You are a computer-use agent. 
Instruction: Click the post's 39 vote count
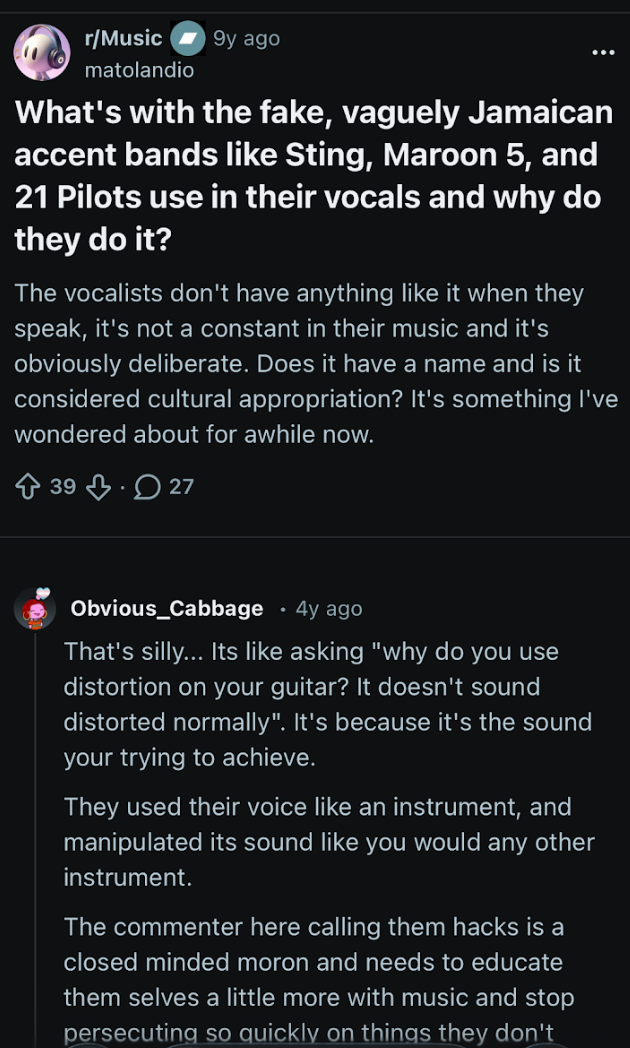[63, 487]
